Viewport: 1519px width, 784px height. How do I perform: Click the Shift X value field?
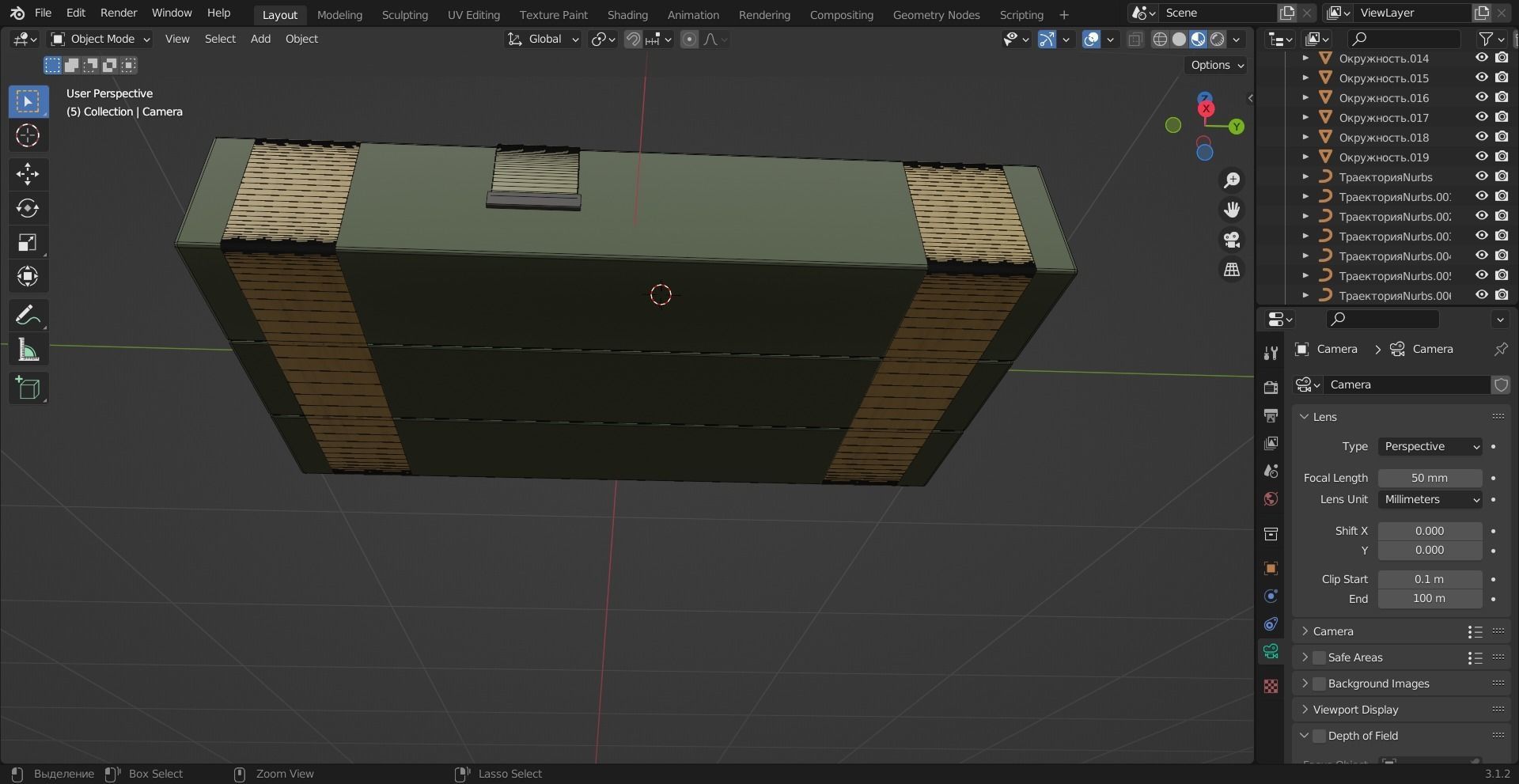tap(1430, 531)
